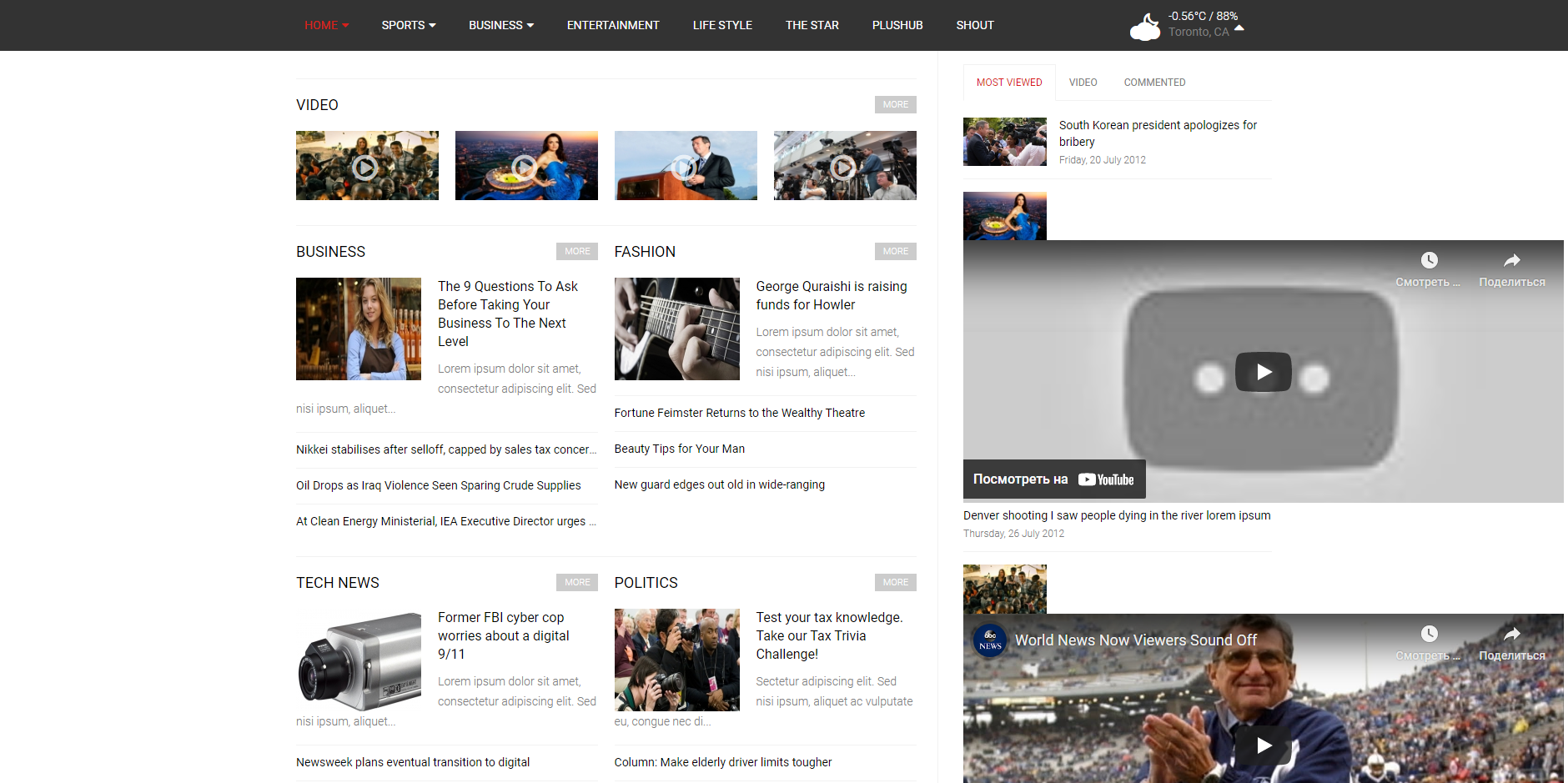Click 'Посмотреть на YouTube' button

[x=1054, y=479]
